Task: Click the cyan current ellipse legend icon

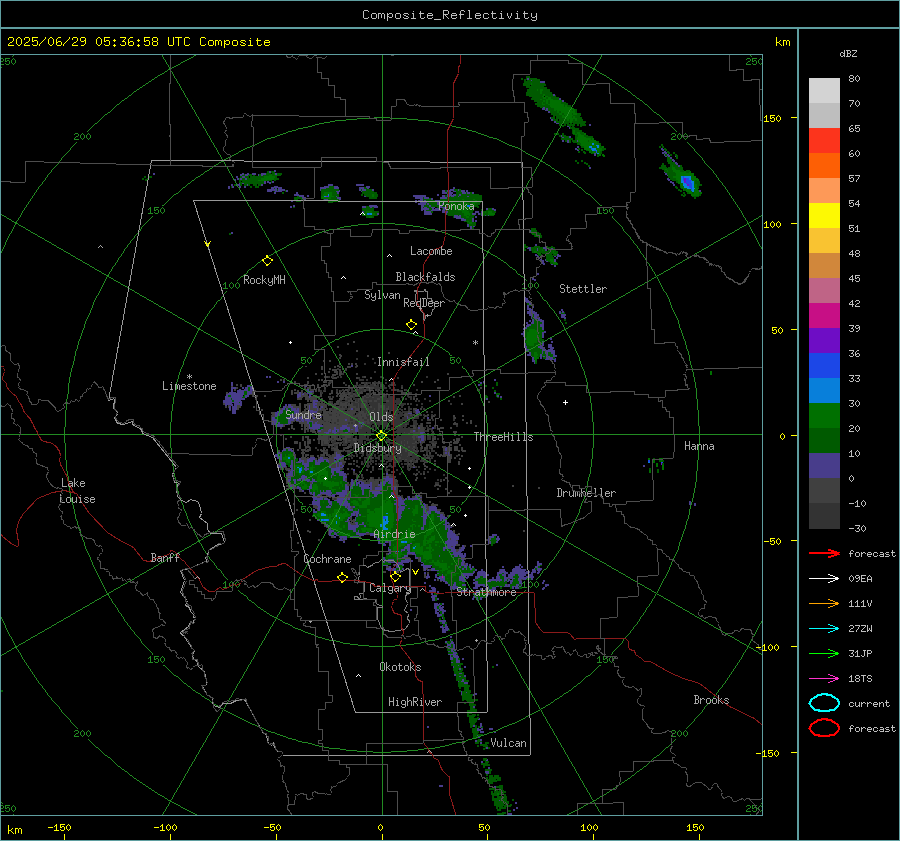Action: 824,703
